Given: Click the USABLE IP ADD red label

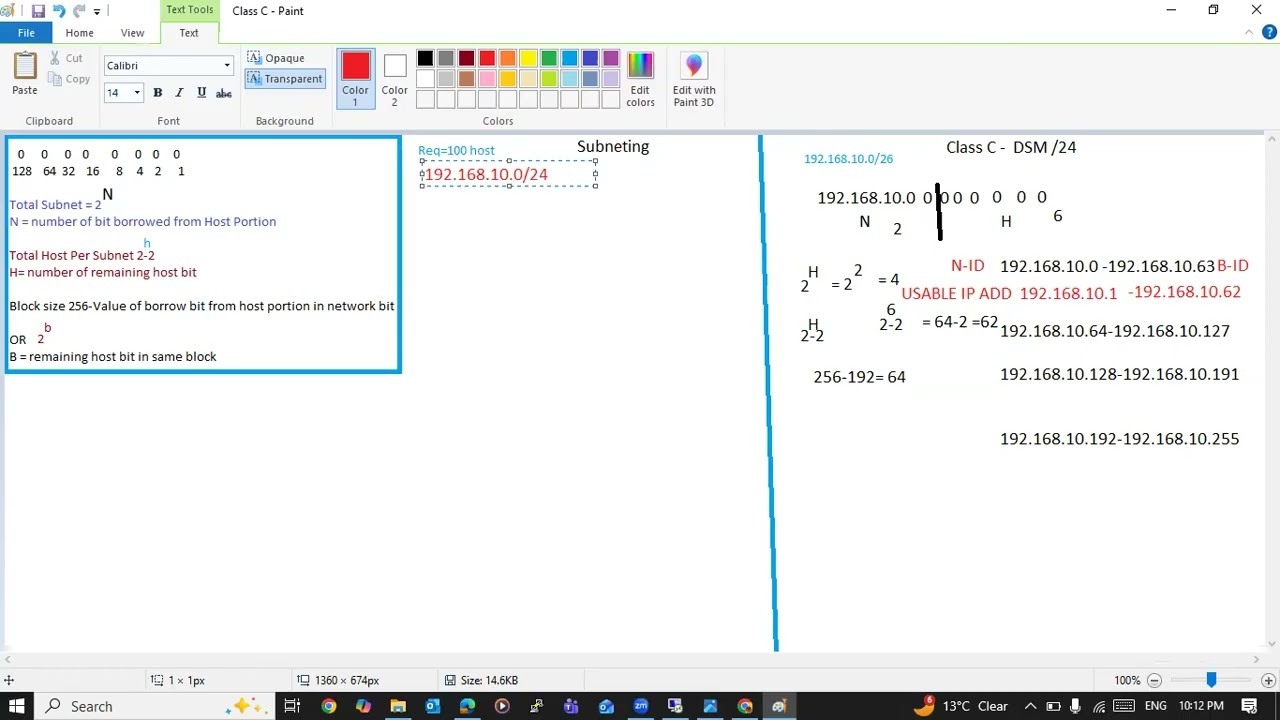Looking at the screenshot, I should click(957, 294).
